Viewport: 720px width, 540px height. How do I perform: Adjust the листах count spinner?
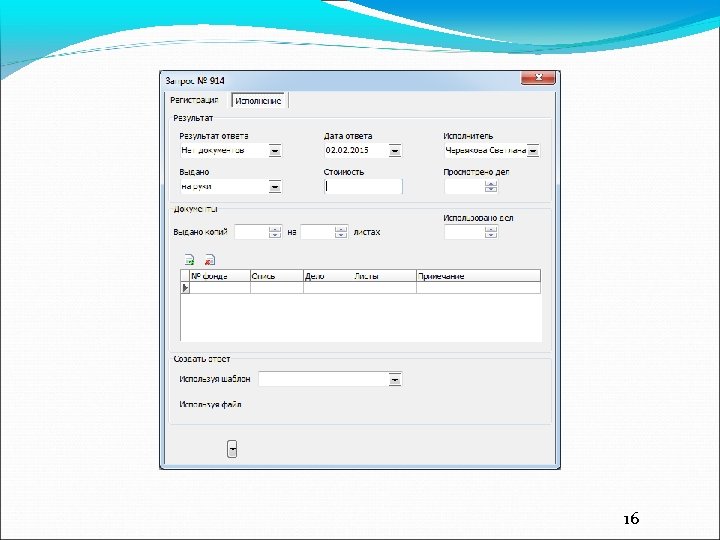(x=341, y=232)
